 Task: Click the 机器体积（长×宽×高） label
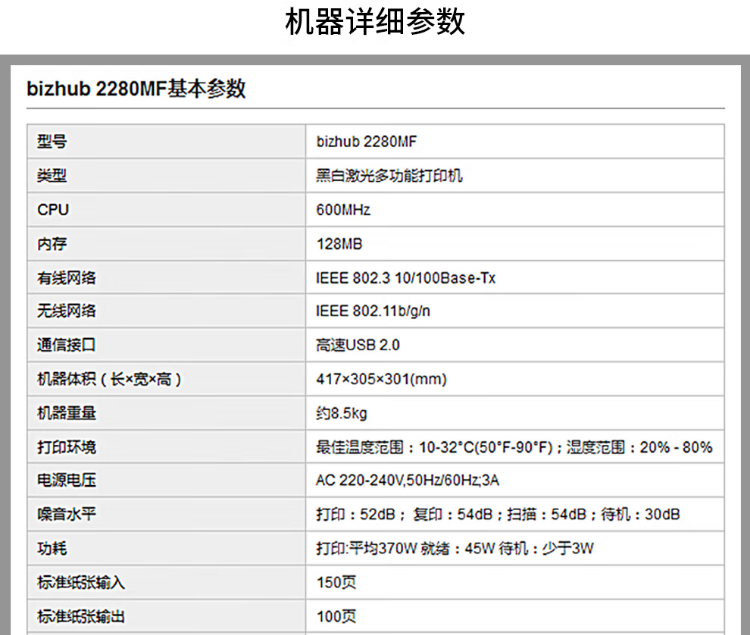[x=109, y=379]
